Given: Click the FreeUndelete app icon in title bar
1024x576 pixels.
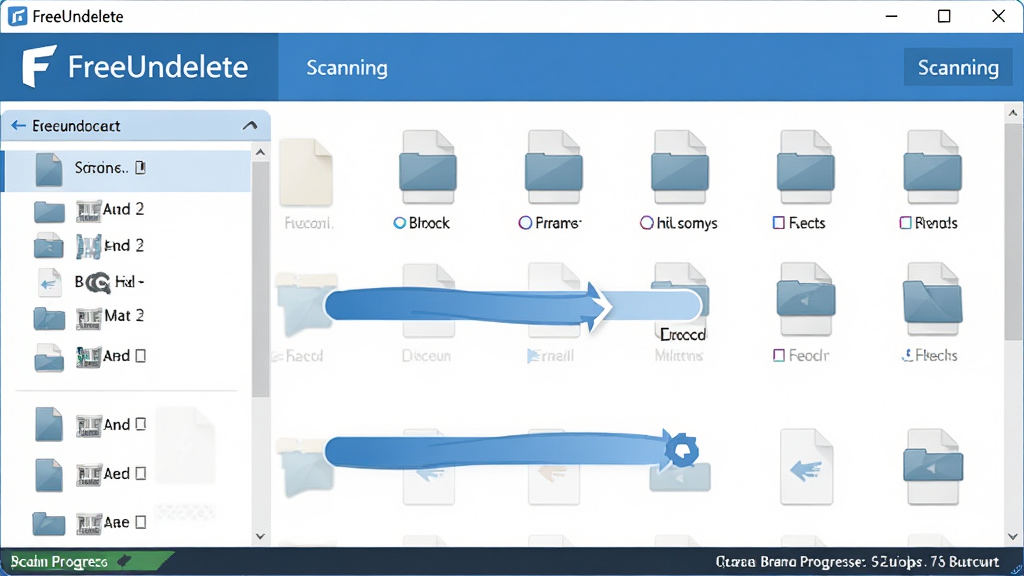Looking at the screenshot, I should [x=18, y=16].
